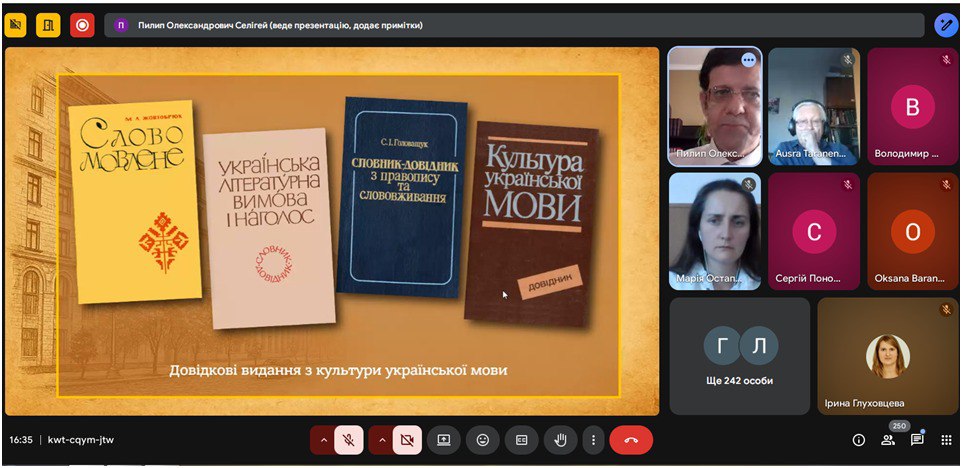Click the blue pen icon at top right
The height and width of the screenshot is (468, 962).
[x=945, y=25]
